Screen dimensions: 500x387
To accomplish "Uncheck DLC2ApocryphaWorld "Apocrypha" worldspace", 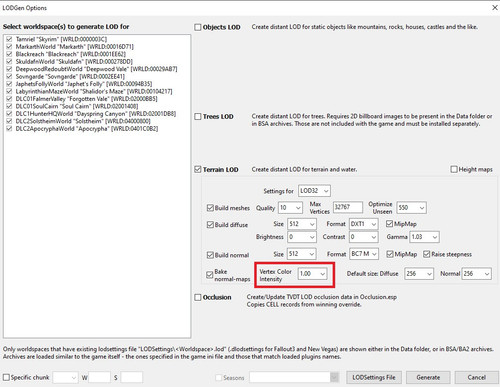I will click(x=9, y=129).
